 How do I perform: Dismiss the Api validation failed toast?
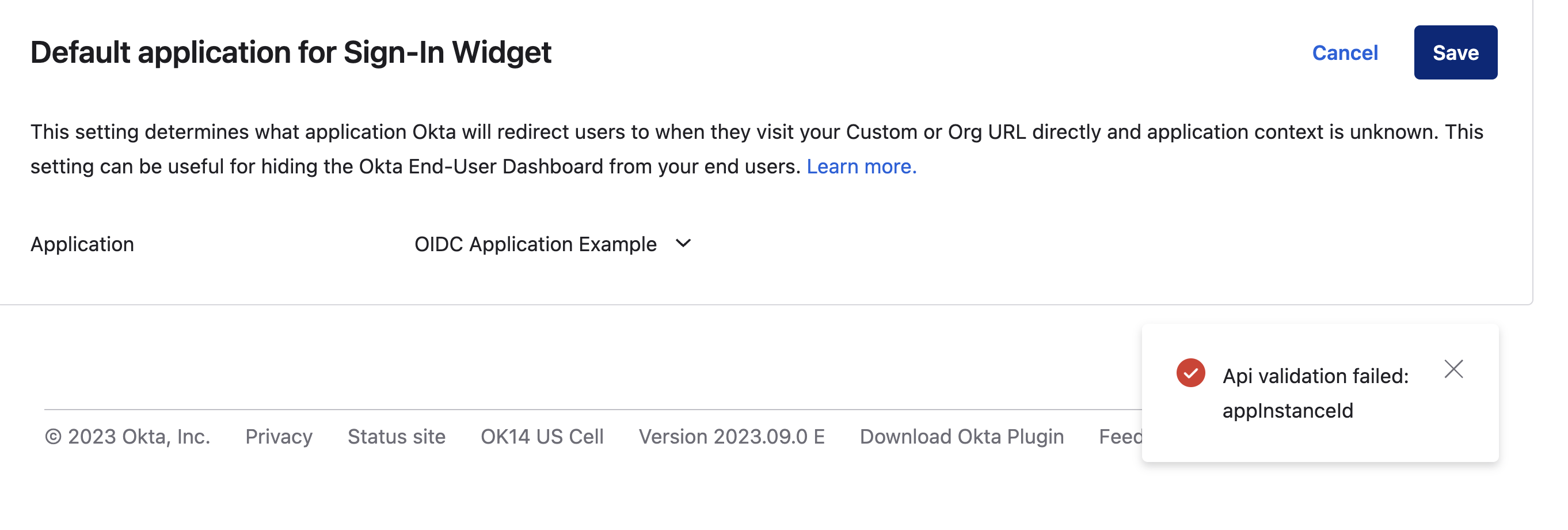pos(1453,369)
